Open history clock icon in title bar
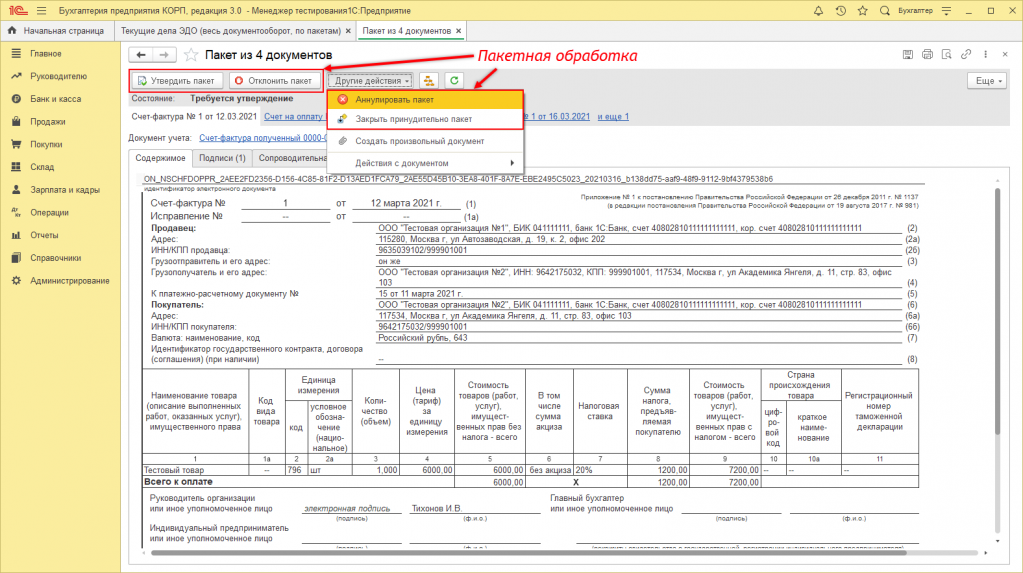Screen dimensions: 1023x573 pos(840,10)
